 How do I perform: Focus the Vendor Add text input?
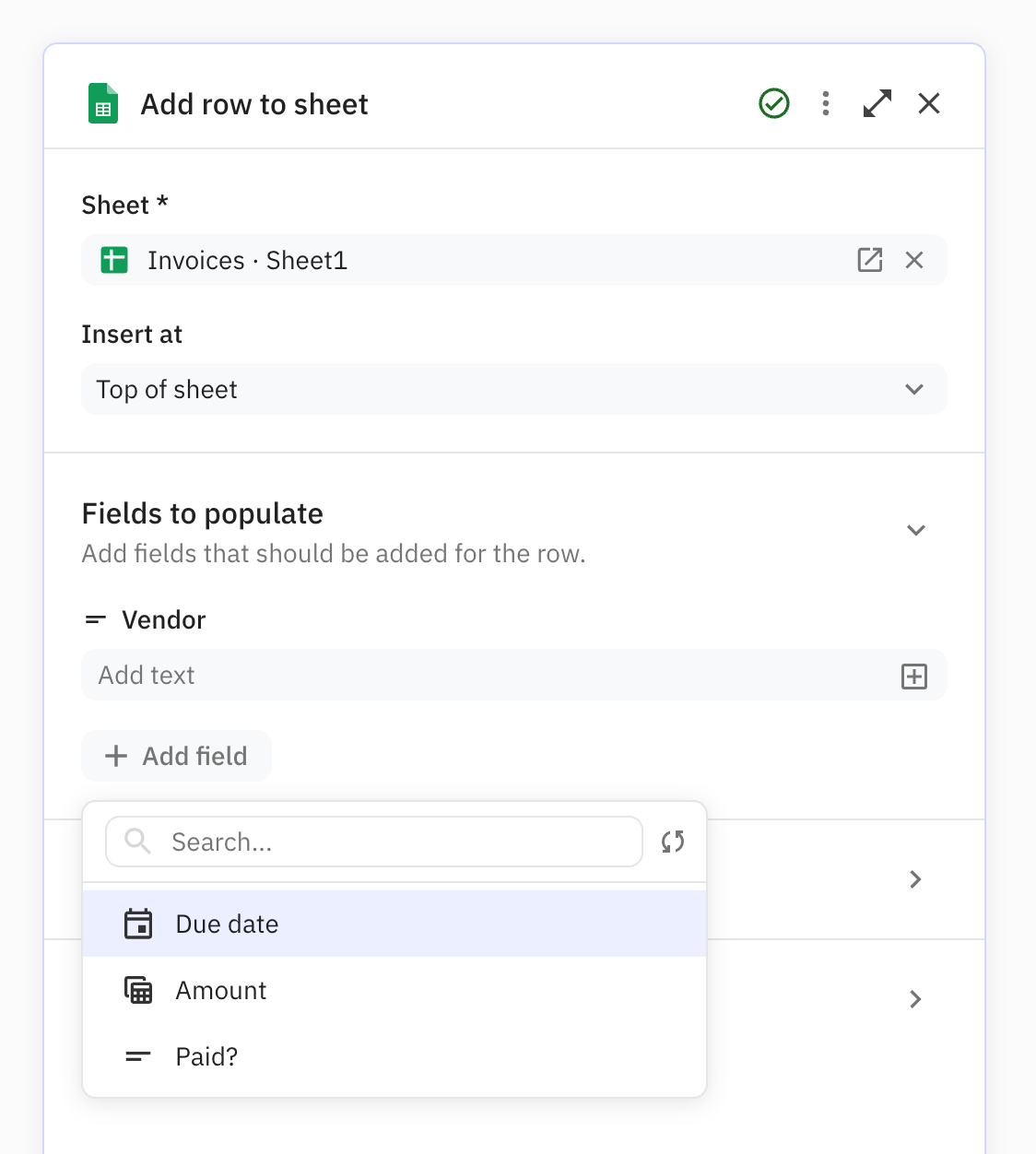489,676
